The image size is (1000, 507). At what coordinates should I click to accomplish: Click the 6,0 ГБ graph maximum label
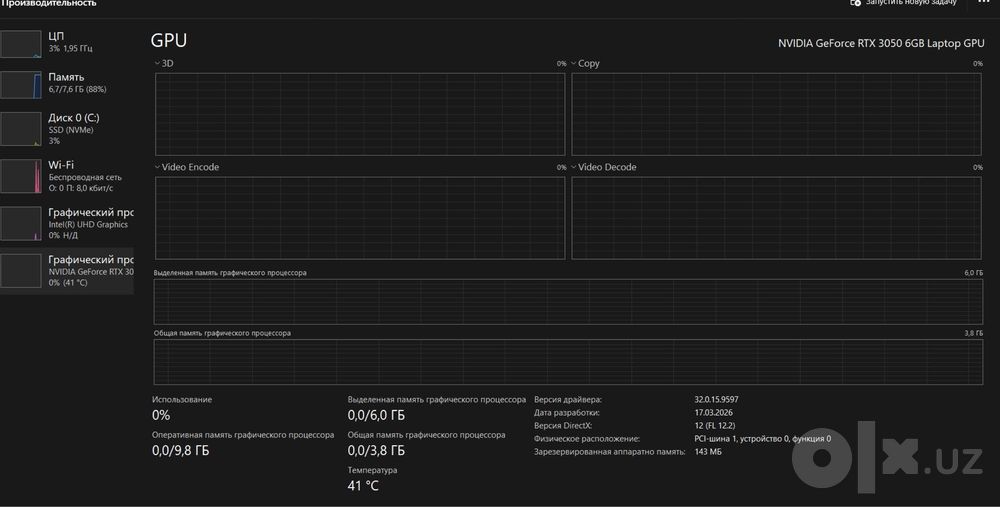click(973, 273)
